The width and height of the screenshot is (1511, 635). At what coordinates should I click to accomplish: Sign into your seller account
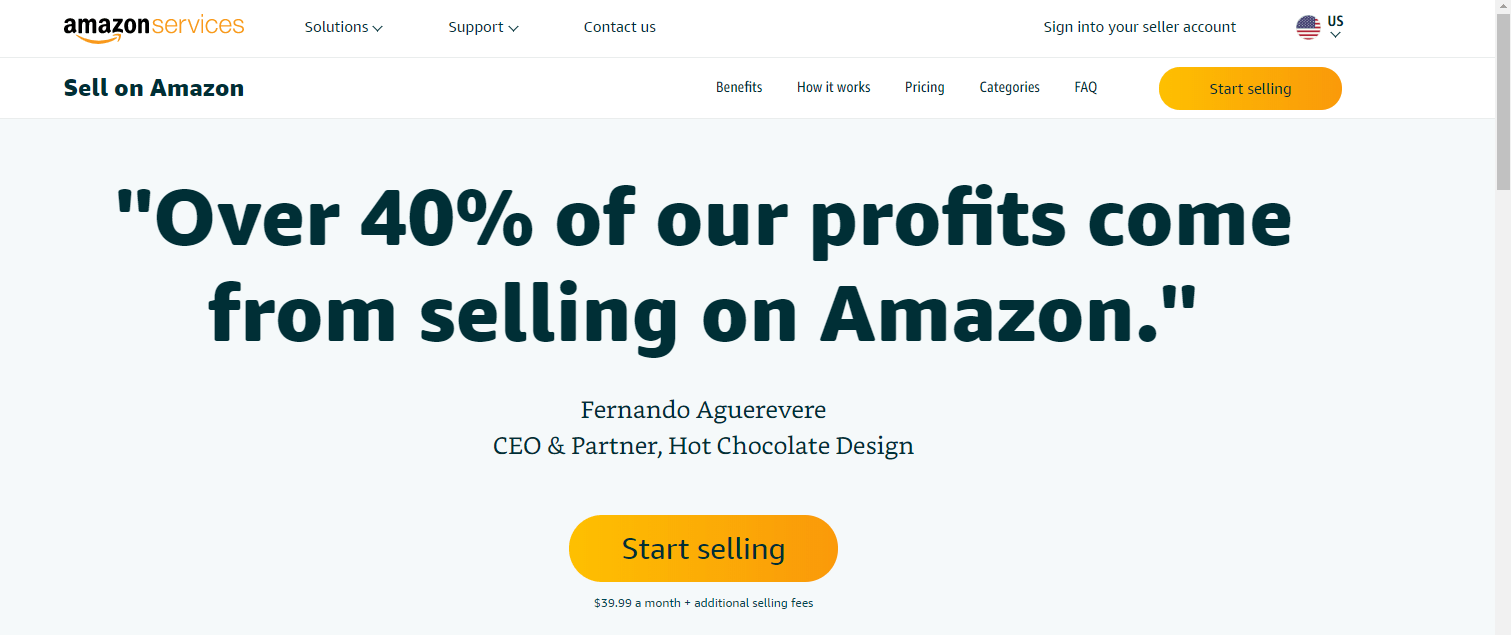point(1139,27)
